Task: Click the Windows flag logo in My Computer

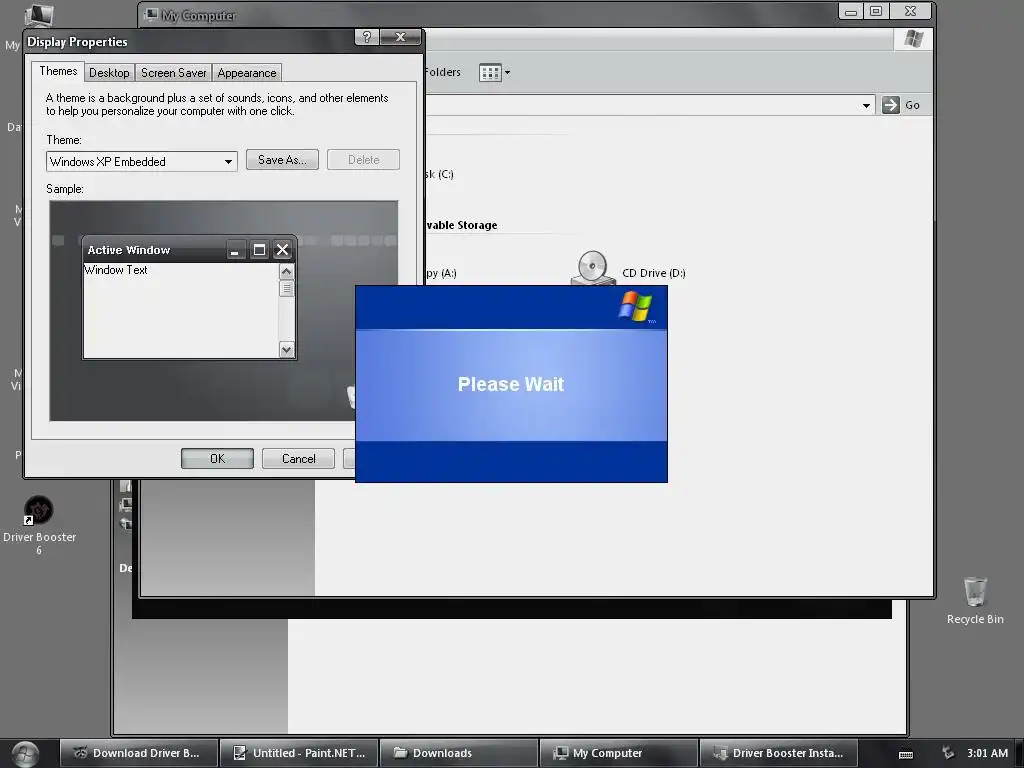Action: pos(914,39)
